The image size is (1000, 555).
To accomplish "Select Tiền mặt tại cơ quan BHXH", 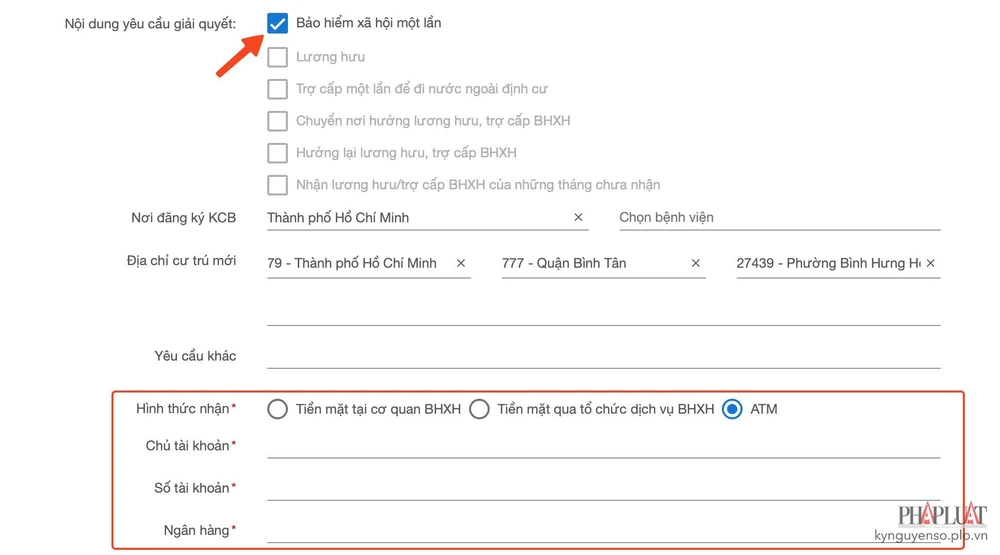I will click(278, 409).
